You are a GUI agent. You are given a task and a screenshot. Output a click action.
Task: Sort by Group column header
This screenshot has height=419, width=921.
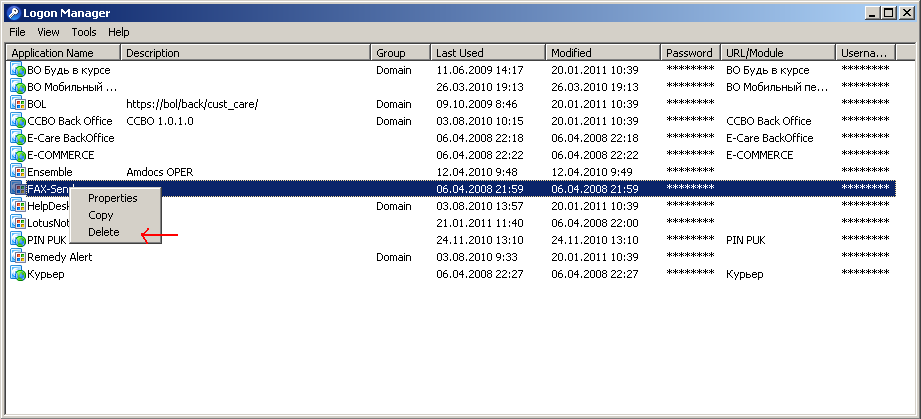pyautogui.click(x=401, y=53)
